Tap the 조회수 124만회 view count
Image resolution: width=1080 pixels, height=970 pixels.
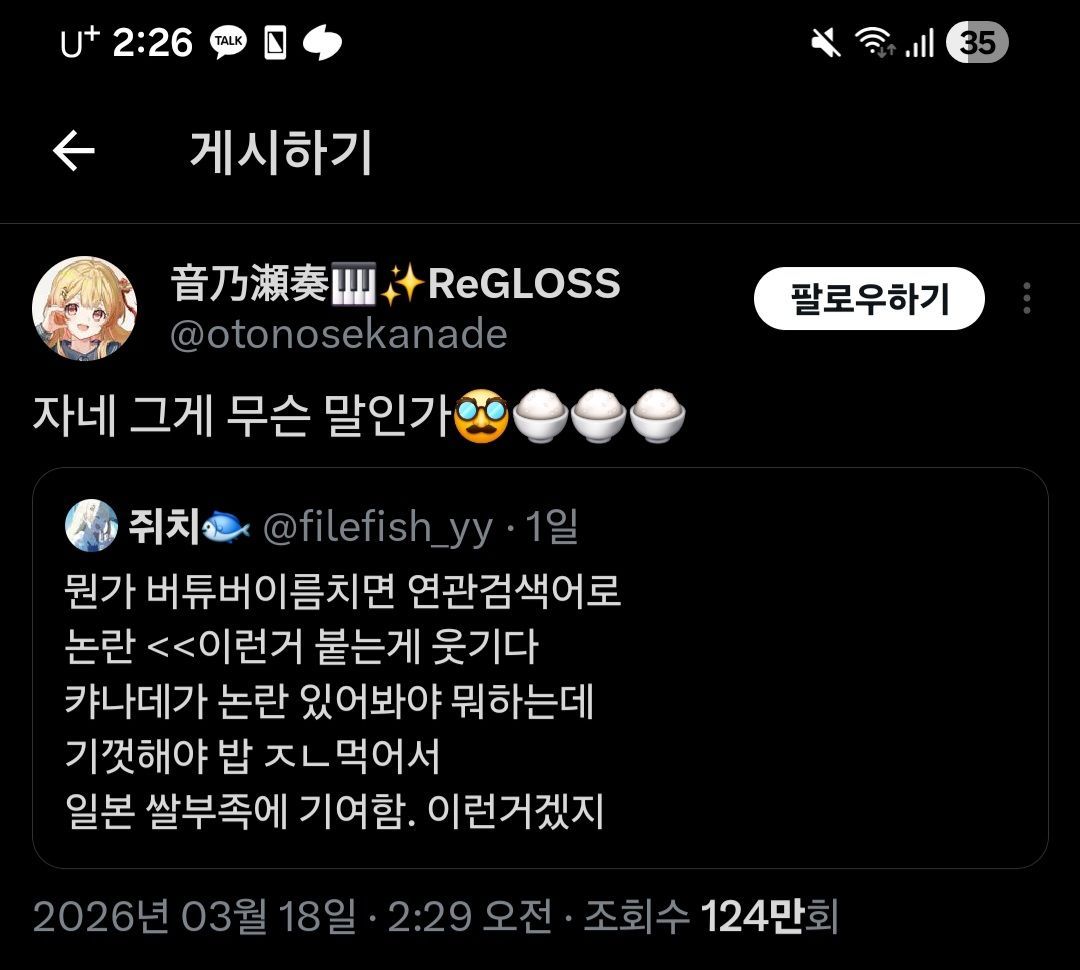pos(710,916)
